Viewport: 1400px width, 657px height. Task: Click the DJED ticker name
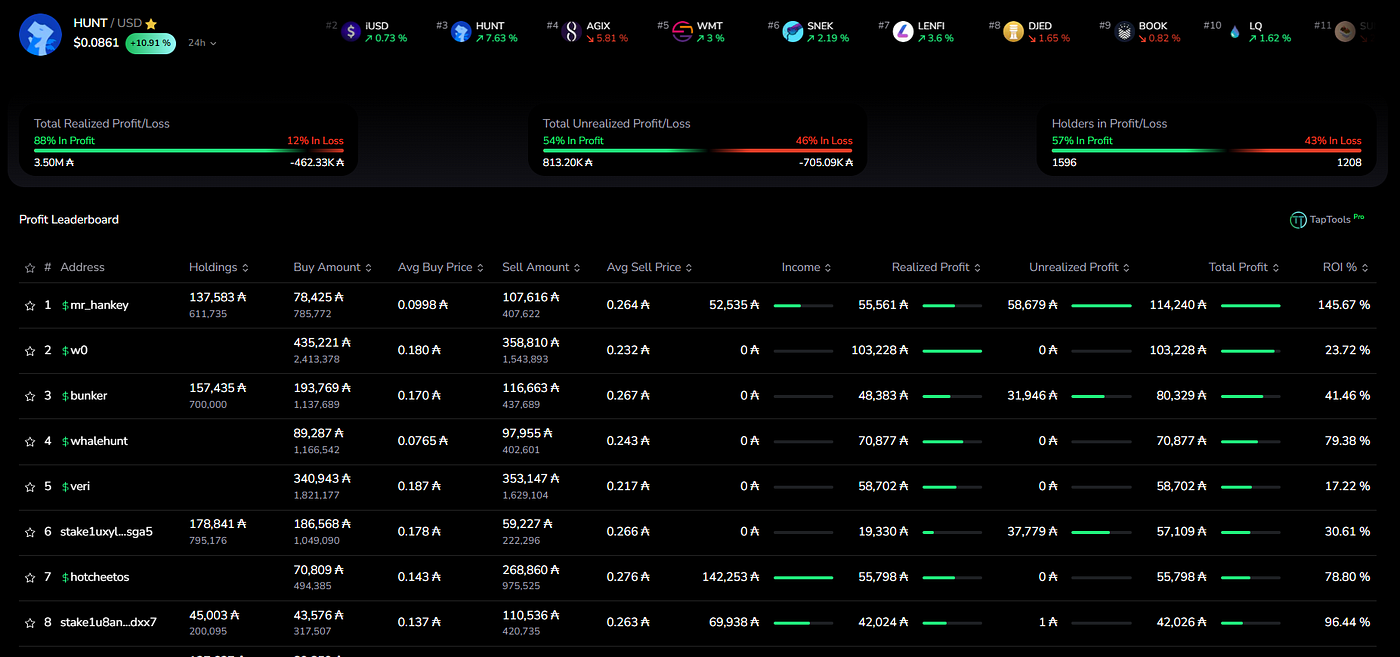click(x=1040, y=26)
